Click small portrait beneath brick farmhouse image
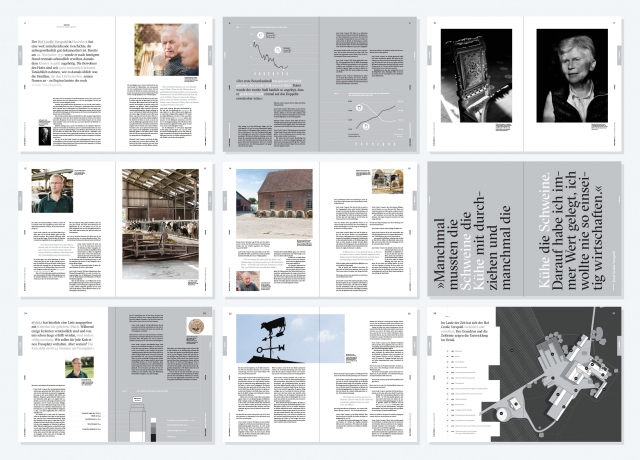This screenshot has height=460, width=640. point(248,281)
